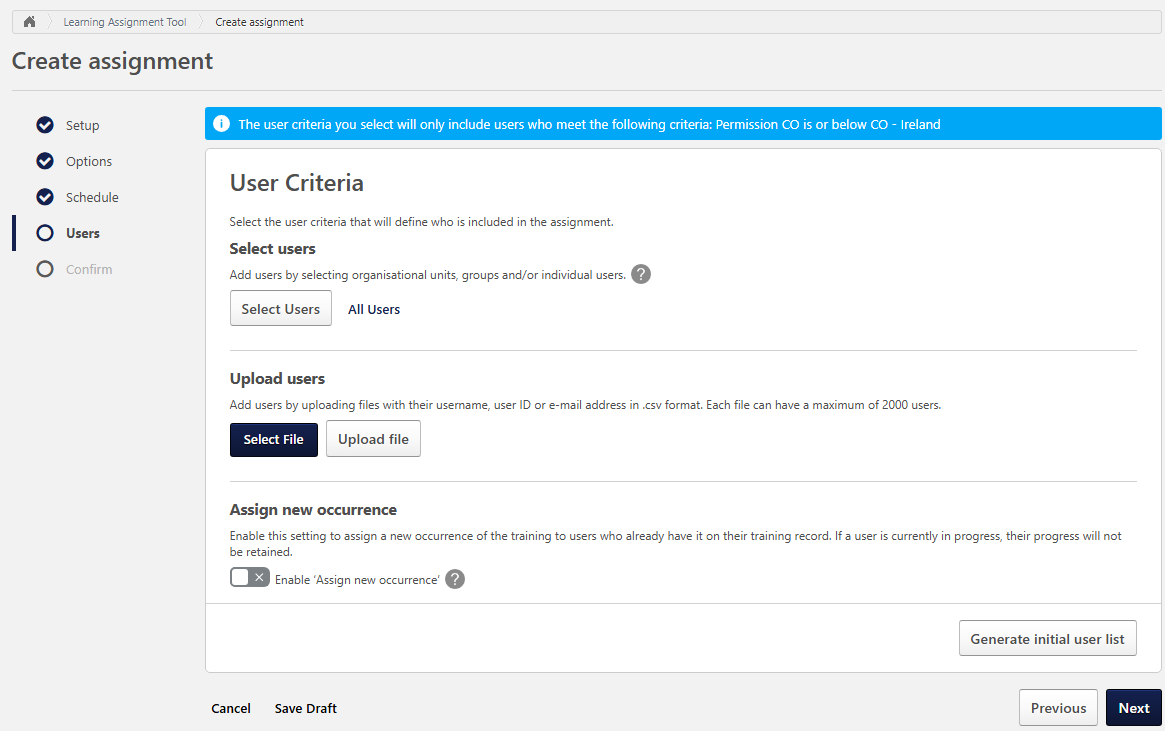Viewport: 1165px width, 731px height.
Task: Click help icon next to Assign new occurrence toggle
Action: 455,579
